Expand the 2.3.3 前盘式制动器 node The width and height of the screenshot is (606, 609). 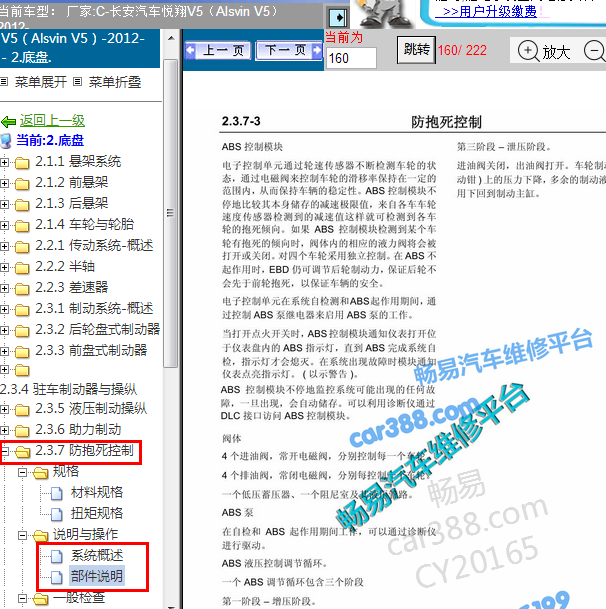4,351
